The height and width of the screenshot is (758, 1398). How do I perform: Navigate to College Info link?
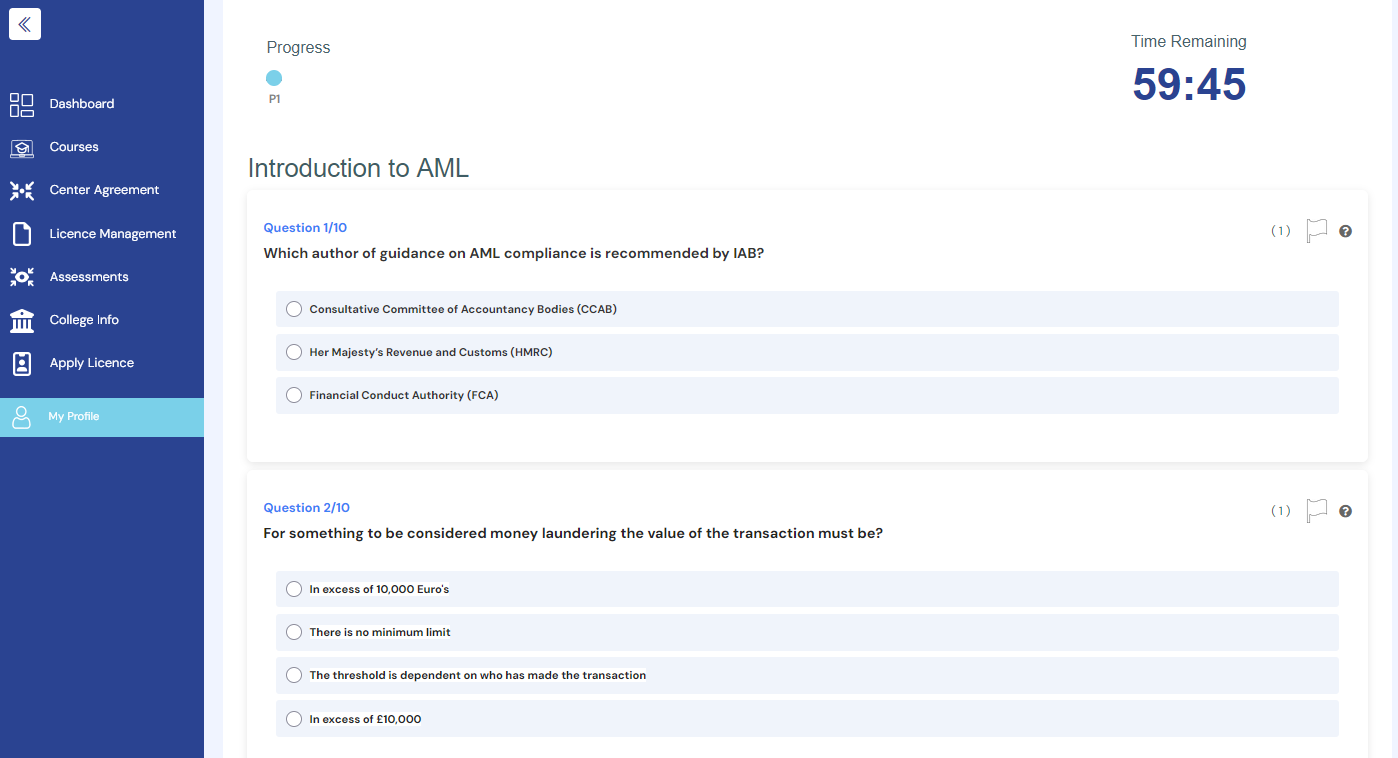point(84,320)
